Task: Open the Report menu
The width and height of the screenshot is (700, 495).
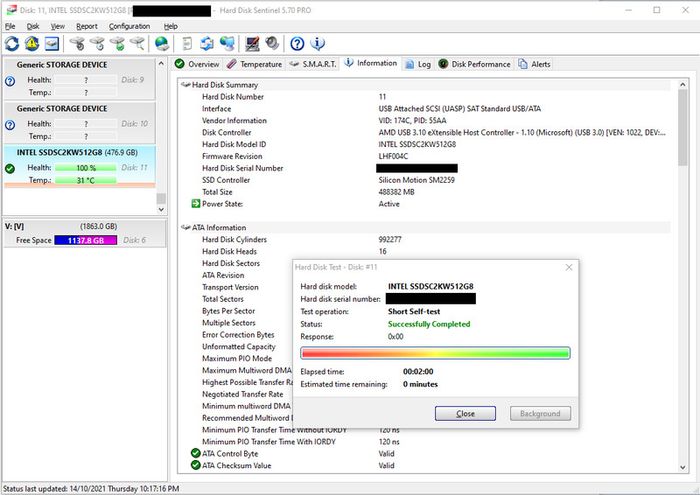Action: click(87, 26)
